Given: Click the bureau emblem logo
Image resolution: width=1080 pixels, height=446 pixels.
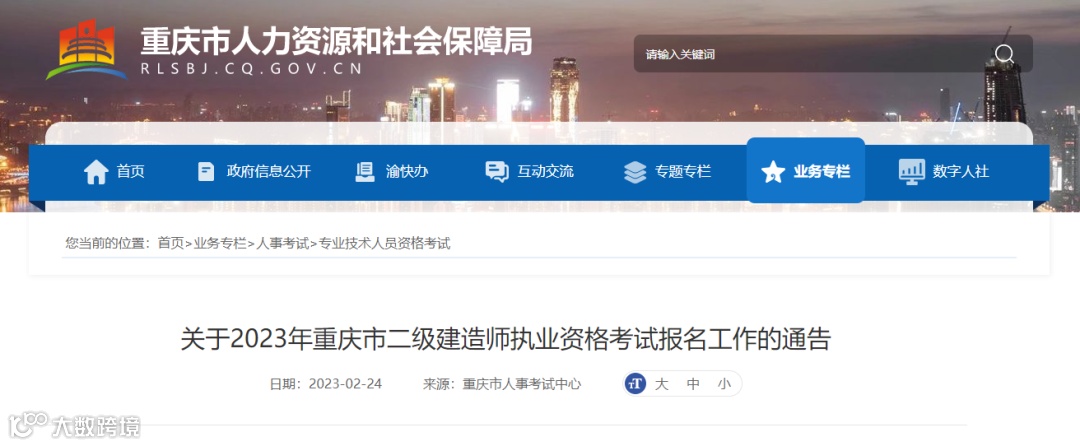Looking at the screenshot, I should coord(87,50).
